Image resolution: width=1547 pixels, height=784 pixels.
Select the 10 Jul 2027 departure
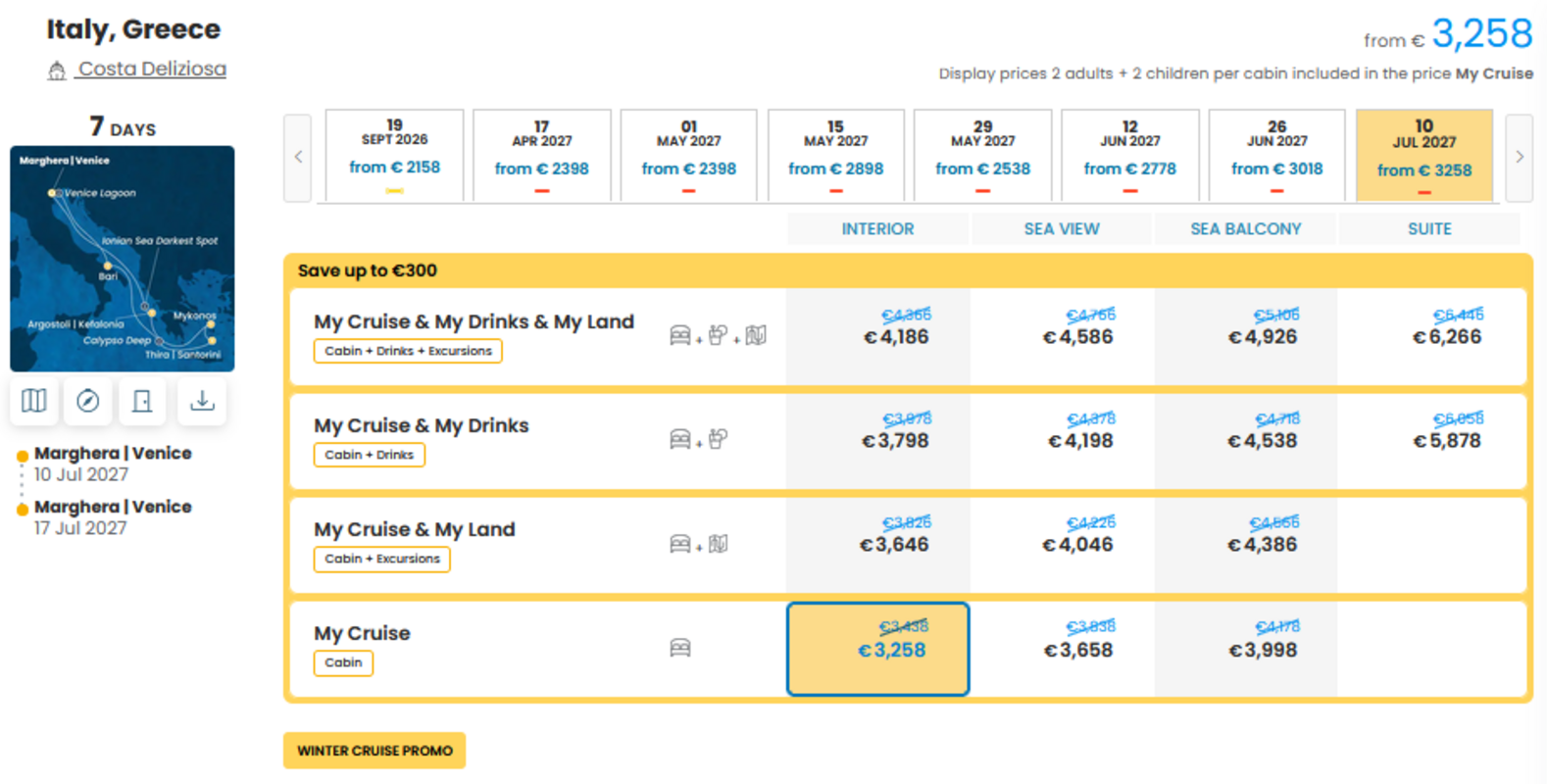pos(1424,156)
